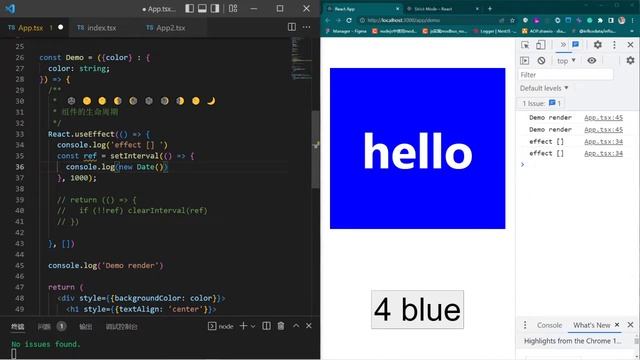Kill terminal with trash icon
640x360 pixels.
[281, 326]
